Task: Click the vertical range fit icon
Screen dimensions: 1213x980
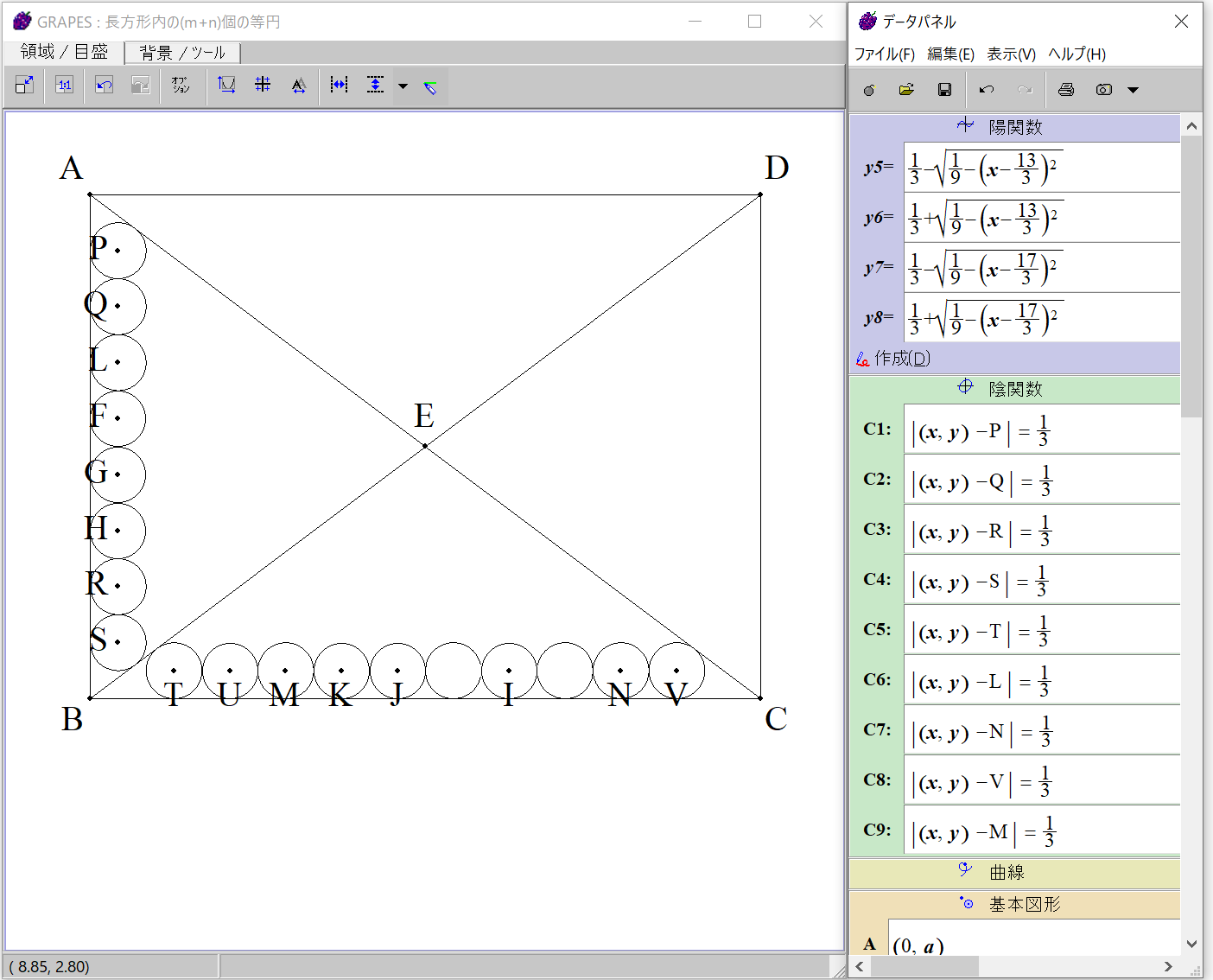Action: pos(375,85)
